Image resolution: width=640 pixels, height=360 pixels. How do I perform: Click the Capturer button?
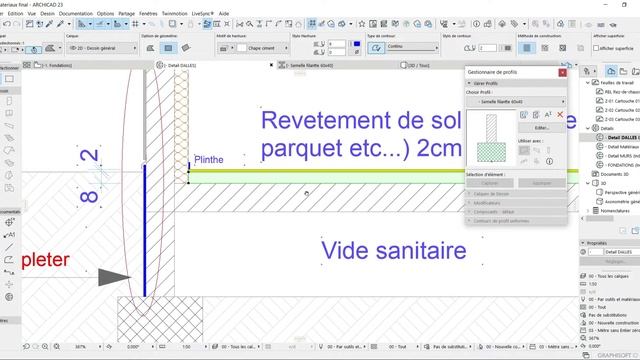(490, 183)
